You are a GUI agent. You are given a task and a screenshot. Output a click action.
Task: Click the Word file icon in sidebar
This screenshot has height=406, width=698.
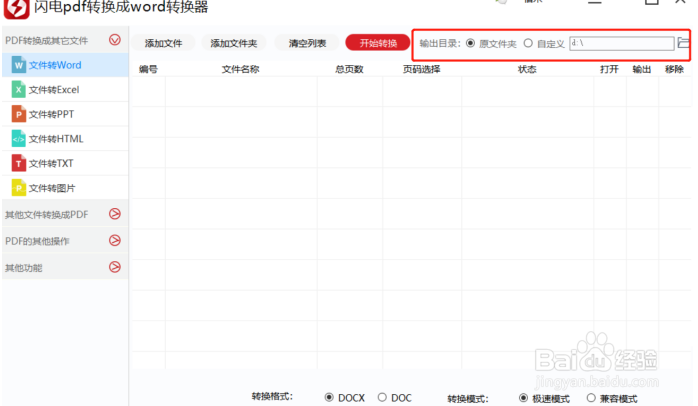pyautogui.click(x=18, y=65)
